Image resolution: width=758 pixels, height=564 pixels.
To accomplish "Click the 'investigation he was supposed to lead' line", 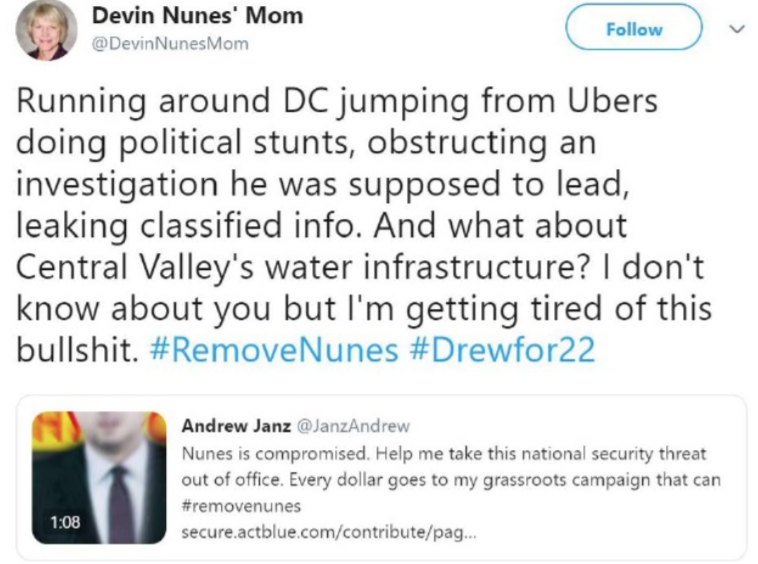I will click(323, 184).
